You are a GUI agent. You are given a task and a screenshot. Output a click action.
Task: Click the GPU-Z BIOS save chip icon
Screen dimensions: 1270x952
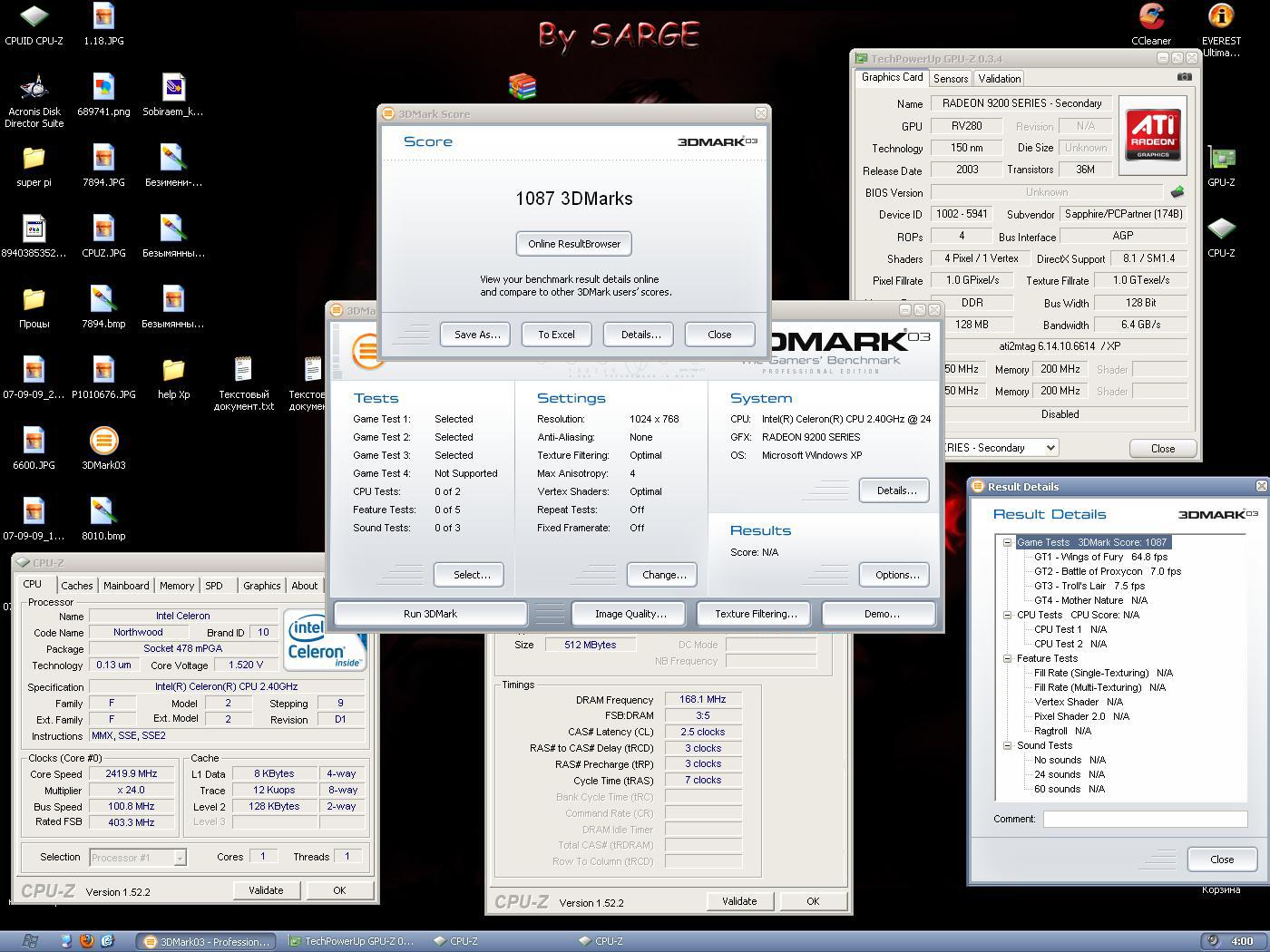pos(1177,192)
